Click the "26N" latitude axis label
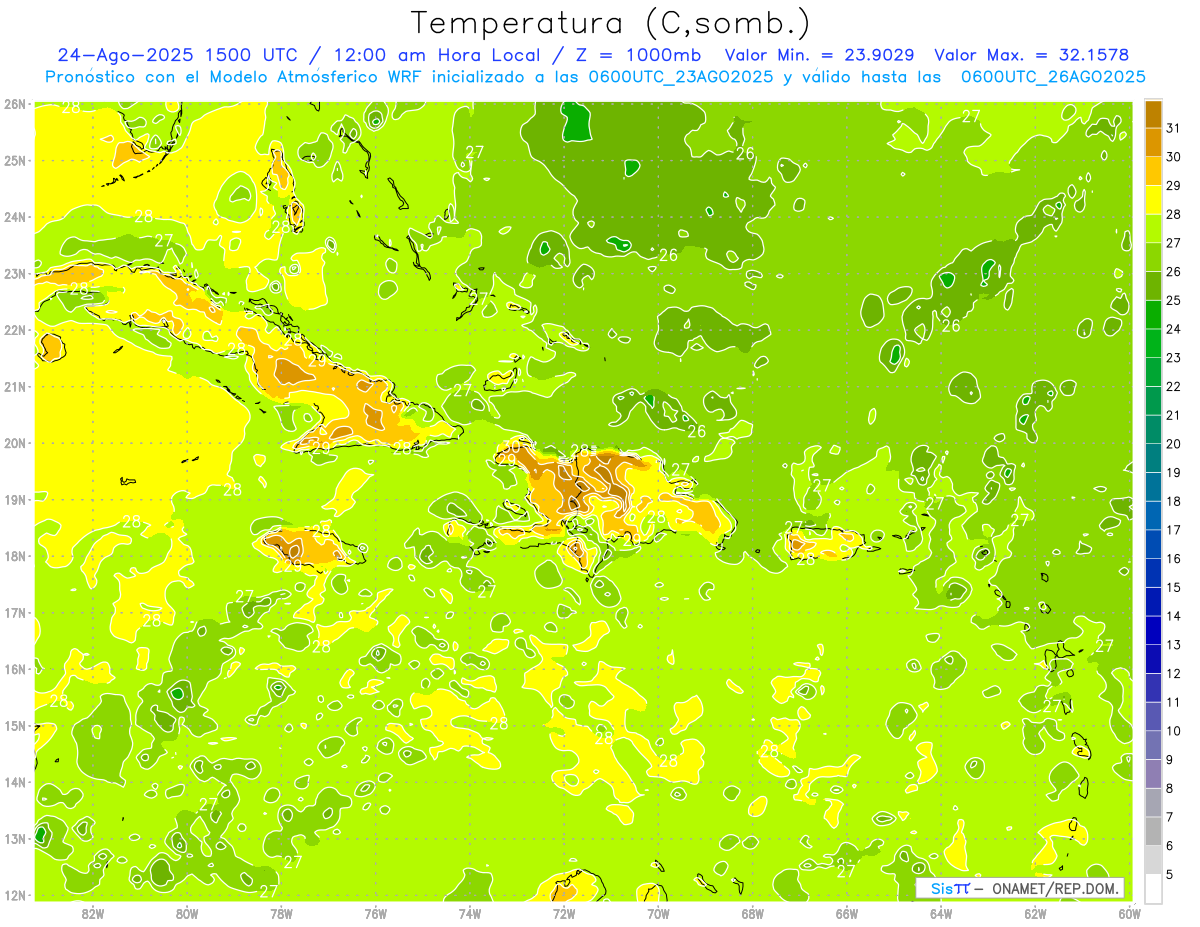Viewport: 1200px width, 927px height. pyautogui.click(x=14, y=104)
